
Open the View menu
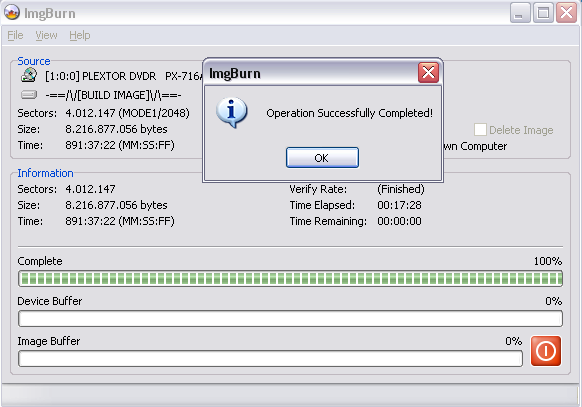pyautogui.click(x=46, y=35)
